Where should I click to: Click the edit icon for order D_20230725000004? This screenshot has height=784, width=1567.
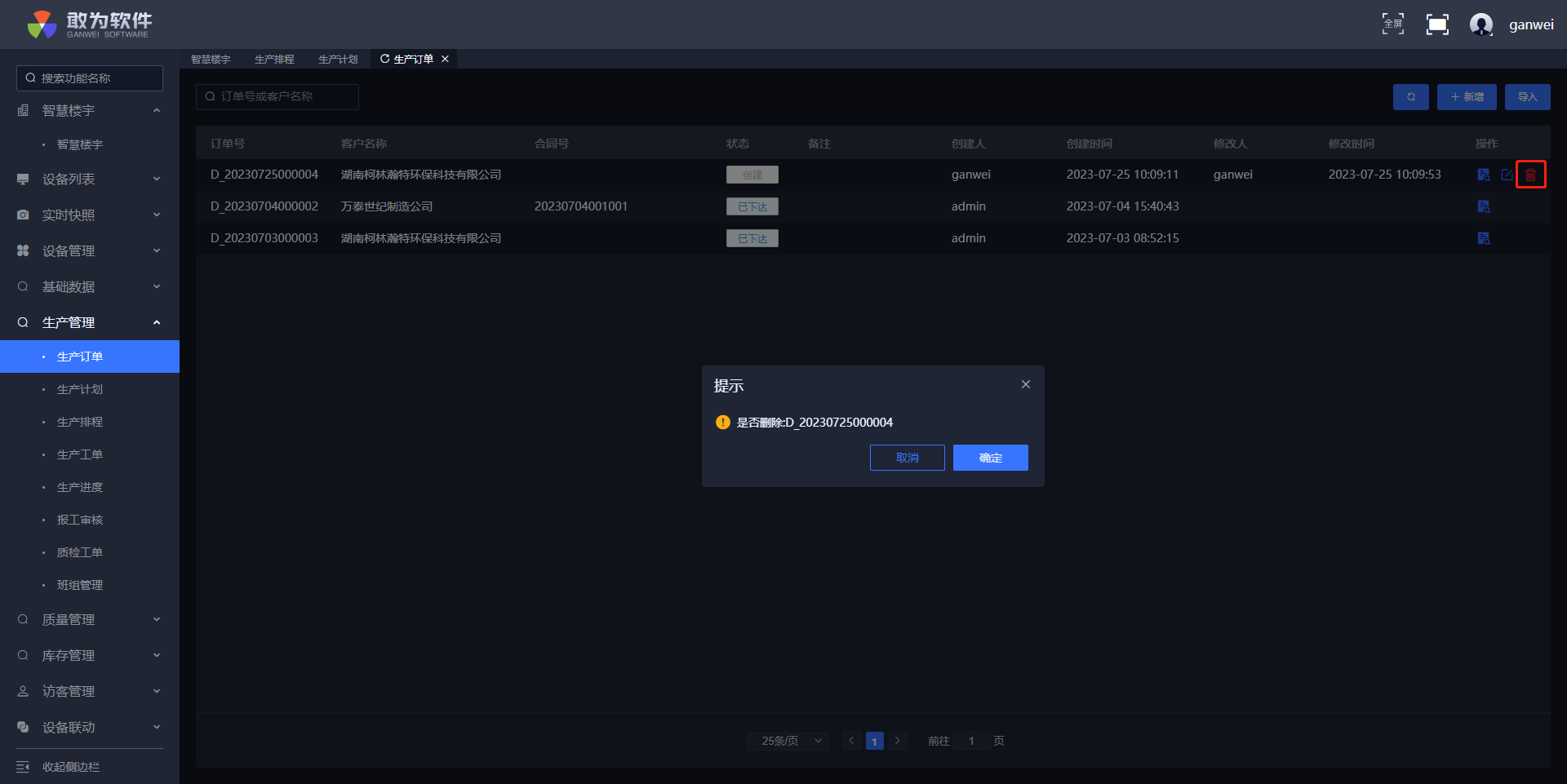coord(1507,175)
